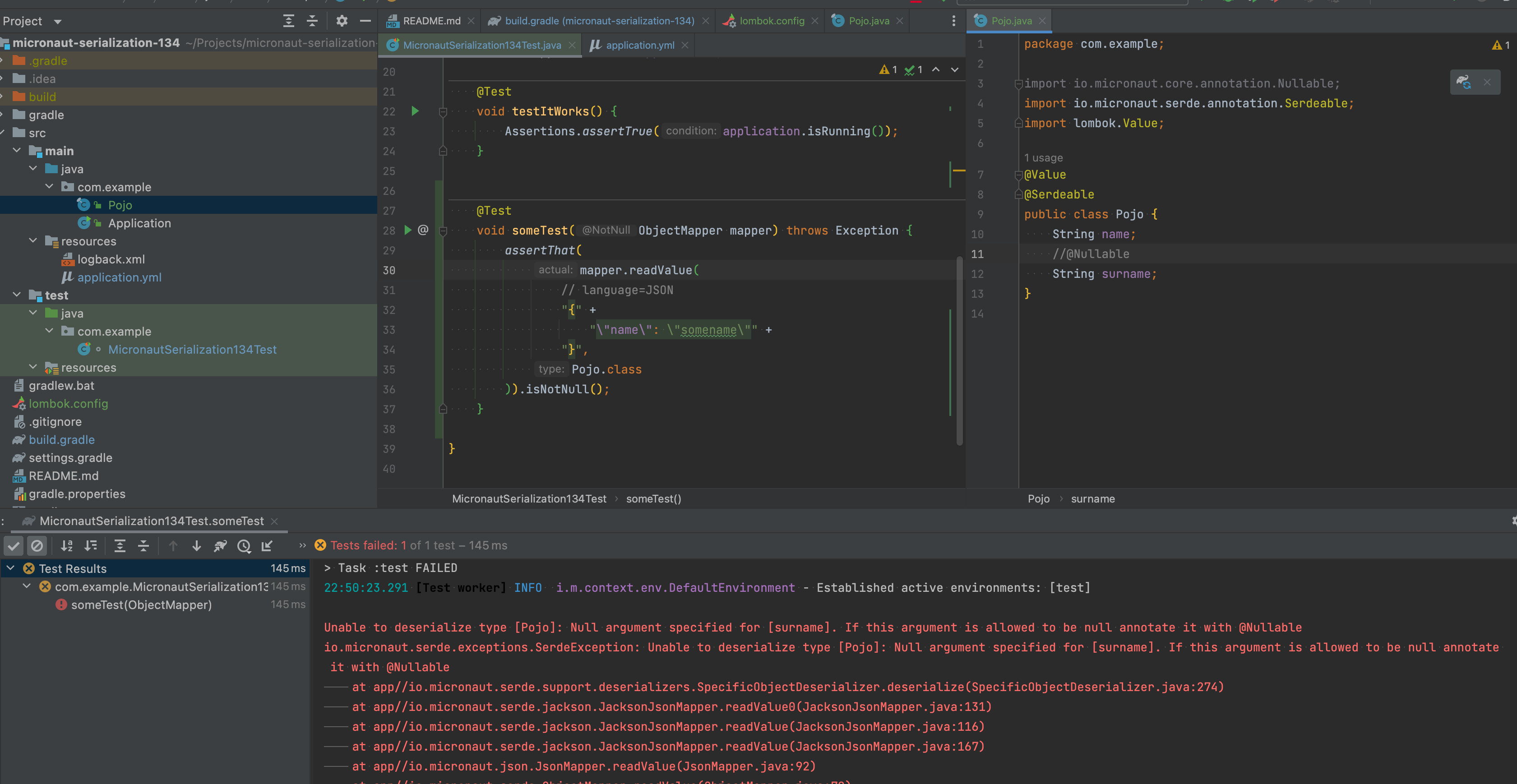Open Test History with the clock icon

click(x=245, y=546)
